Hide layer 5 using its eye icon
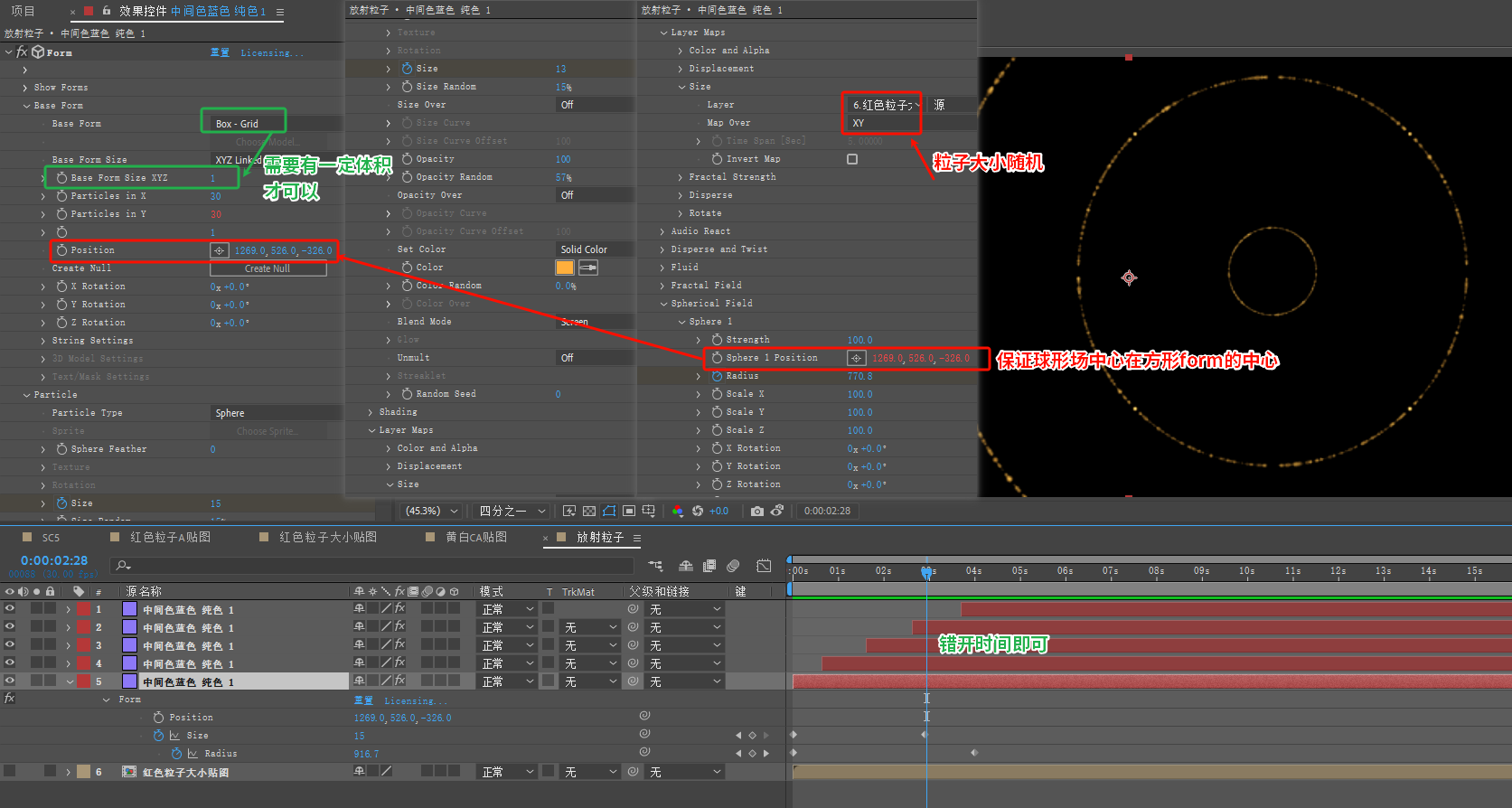 10,681
